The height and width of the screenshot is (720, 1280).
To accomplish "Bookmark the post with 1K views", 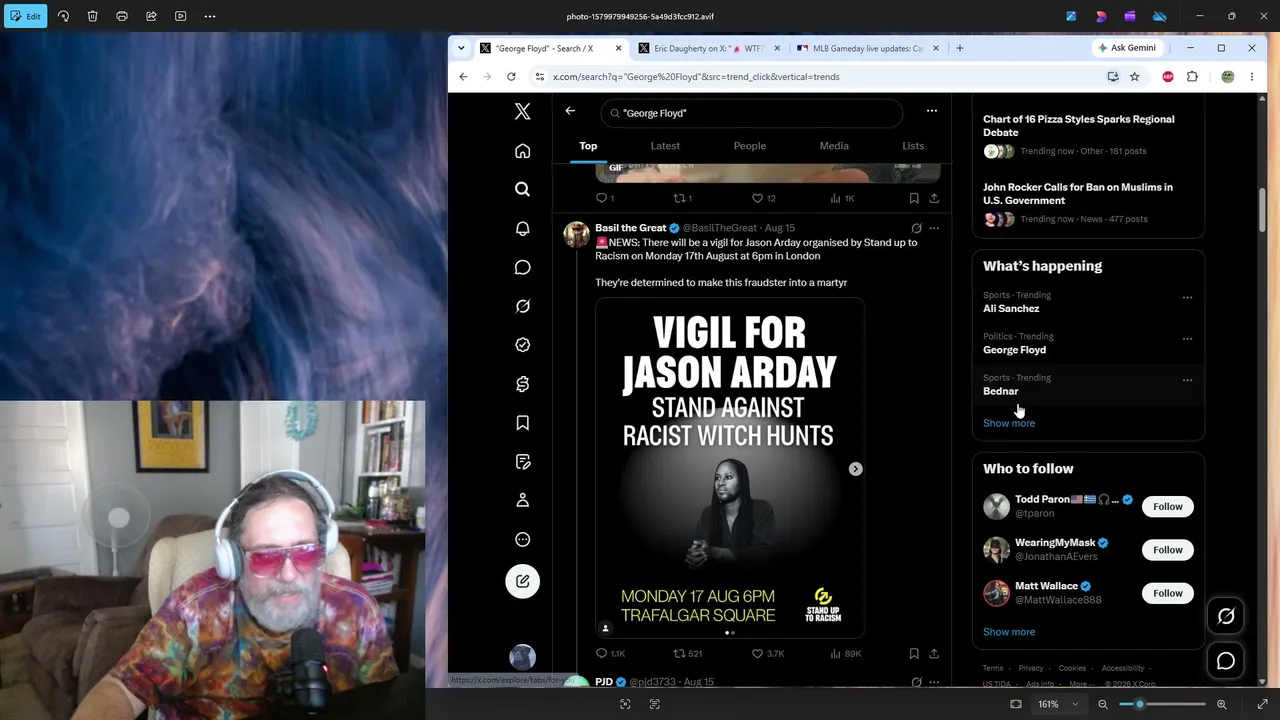I will [914, 198].
